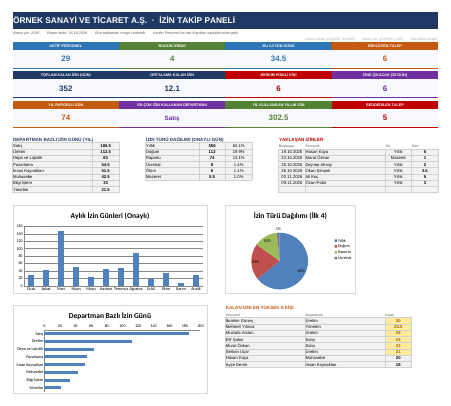Select Elif Şahin row in top remaining table
Viewport: 451px width, 406px height.
[x=318, y=339]
